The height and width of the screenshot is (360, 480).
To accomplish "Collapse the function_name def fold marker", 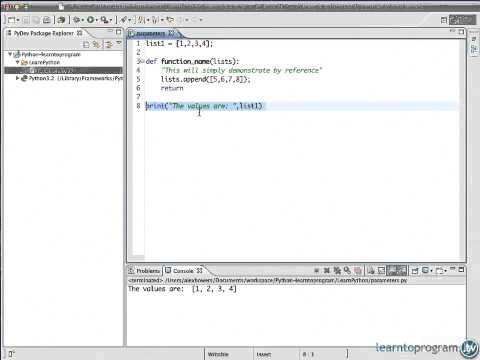I will pyautogui.click(x=143, y=61).
